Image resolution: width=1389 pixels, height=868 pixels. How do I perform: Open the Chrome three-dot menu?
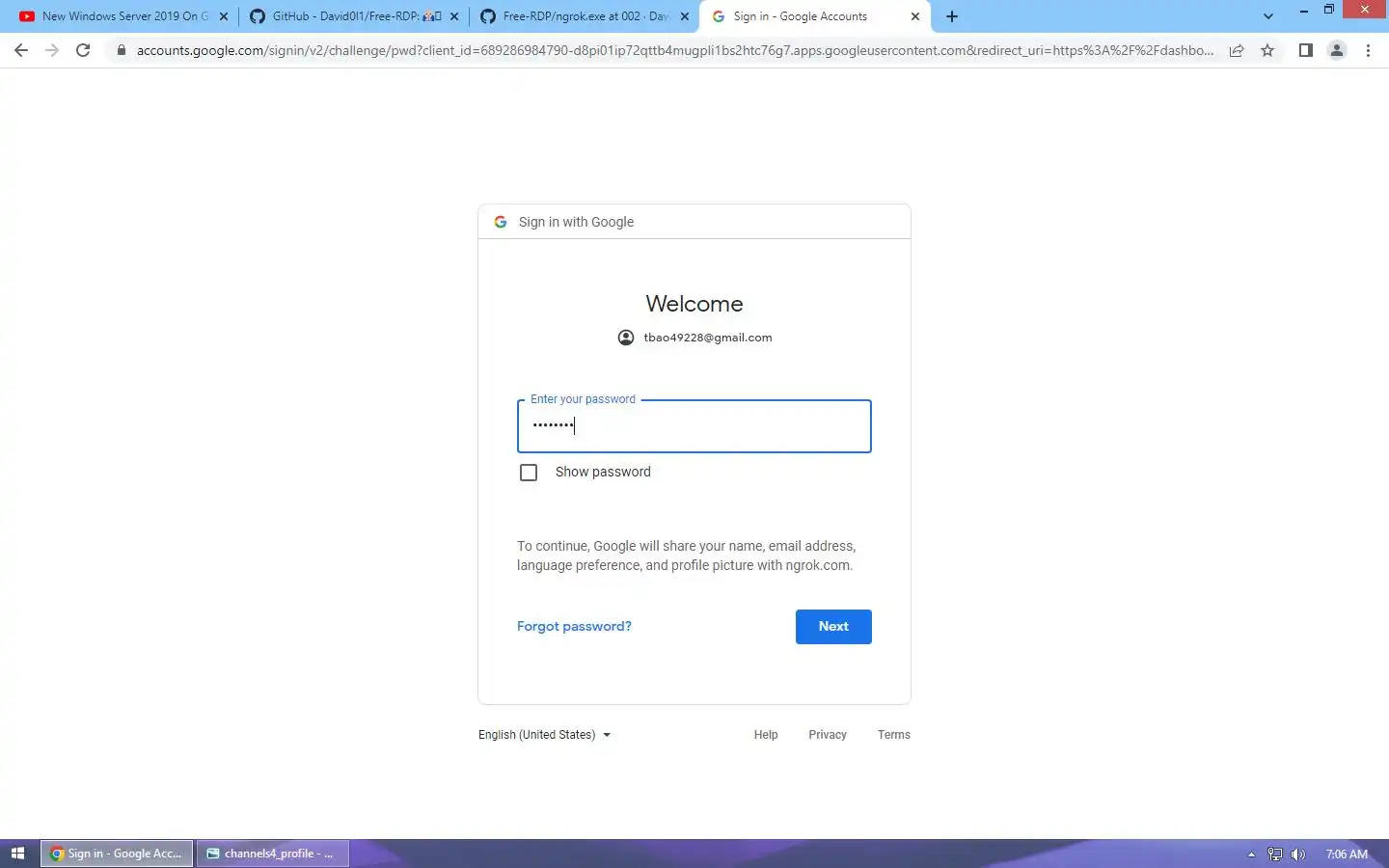tap(1368, 50)
